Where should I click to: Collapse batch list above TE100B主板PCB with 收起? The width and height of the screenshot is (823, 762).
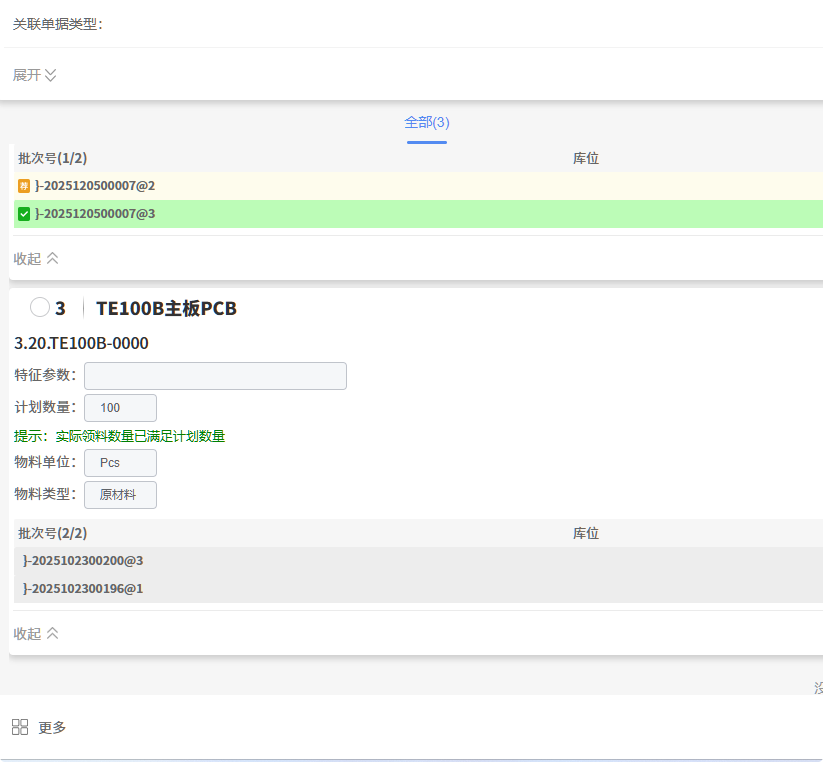tap(36, 258)
